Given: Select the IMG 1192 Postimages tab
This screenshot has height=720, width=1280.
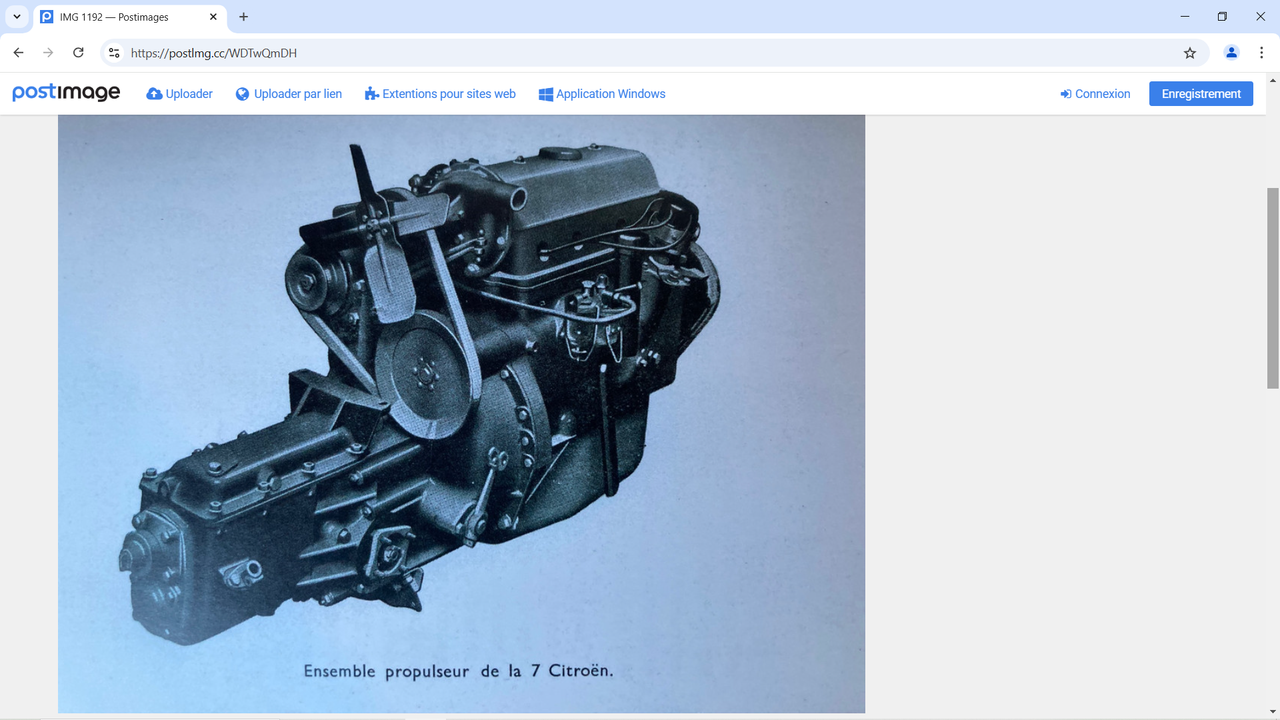Looking at the screenshot, I should [130, 17].
